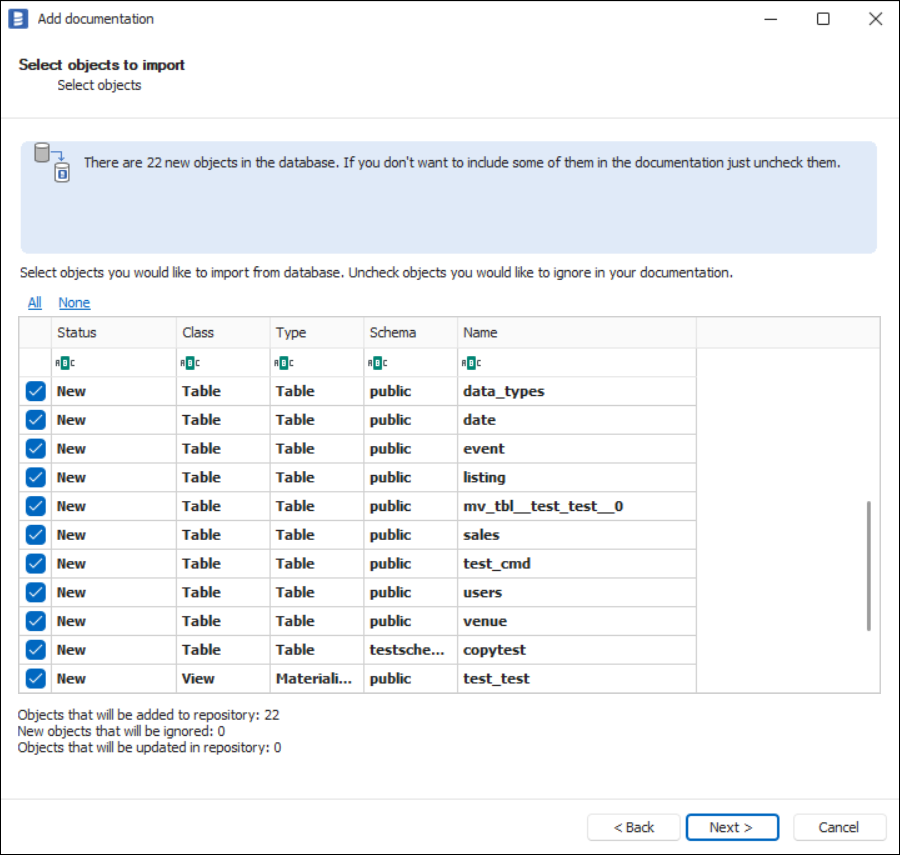Maximize the Add documentation window

[823, 19]
